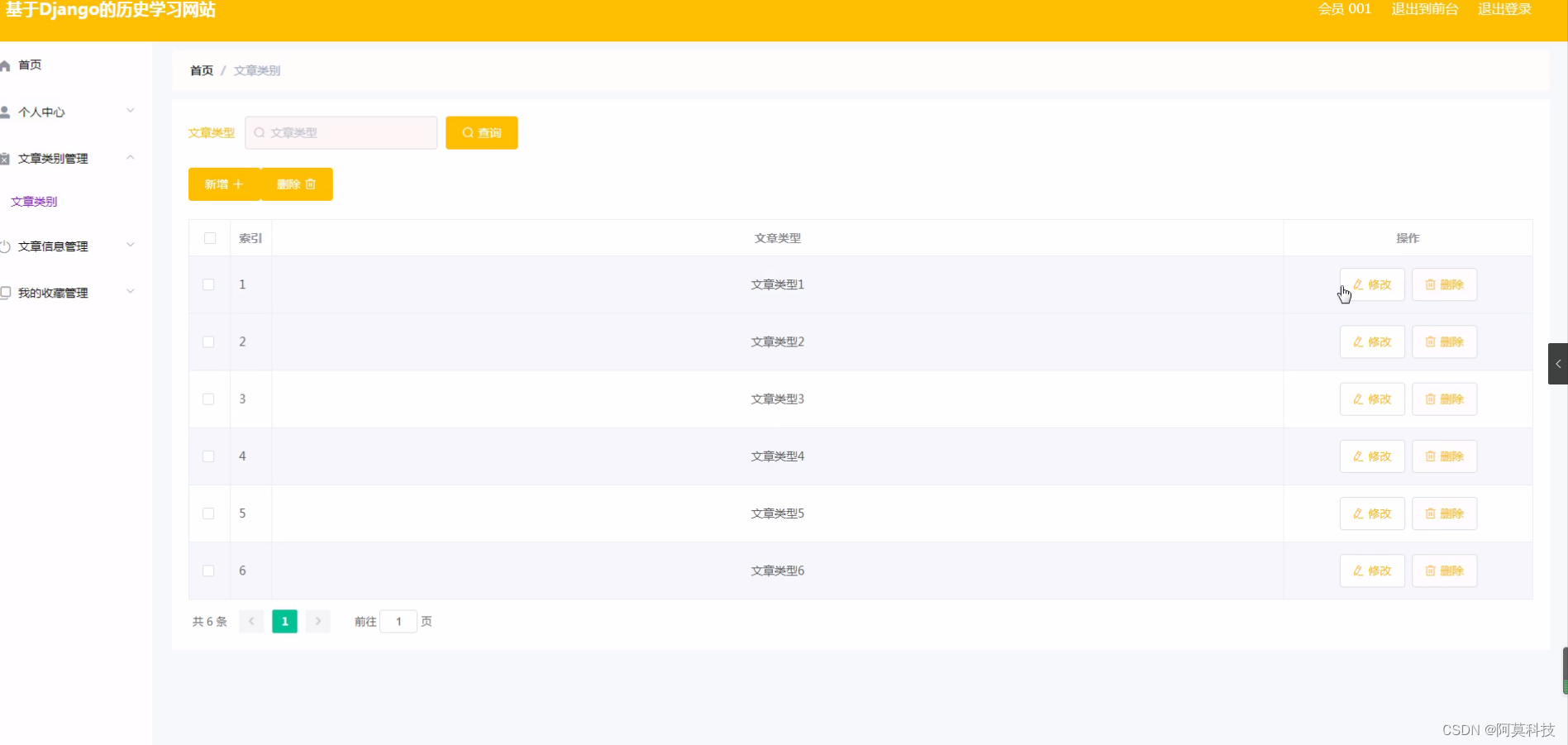This screenshot has width=1568, height=745.
Task: Collapse the 文章类别管理 chevron
Action: 130,157
